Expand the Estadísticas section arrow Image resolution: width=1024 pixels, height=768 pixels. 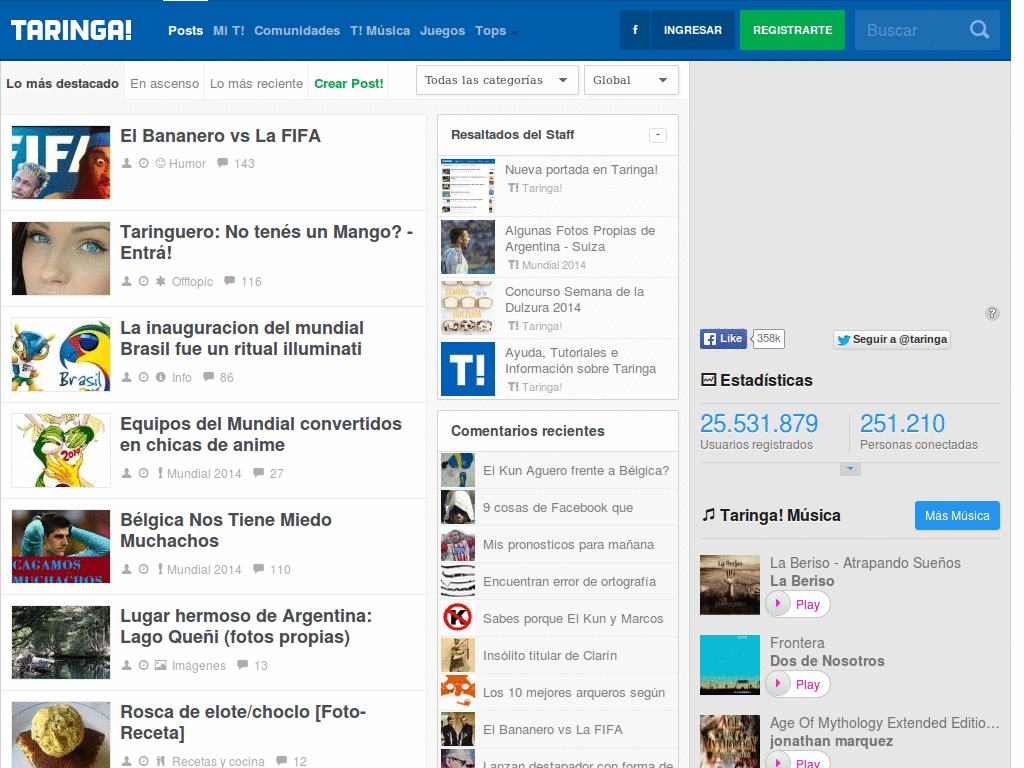point(850,469)
